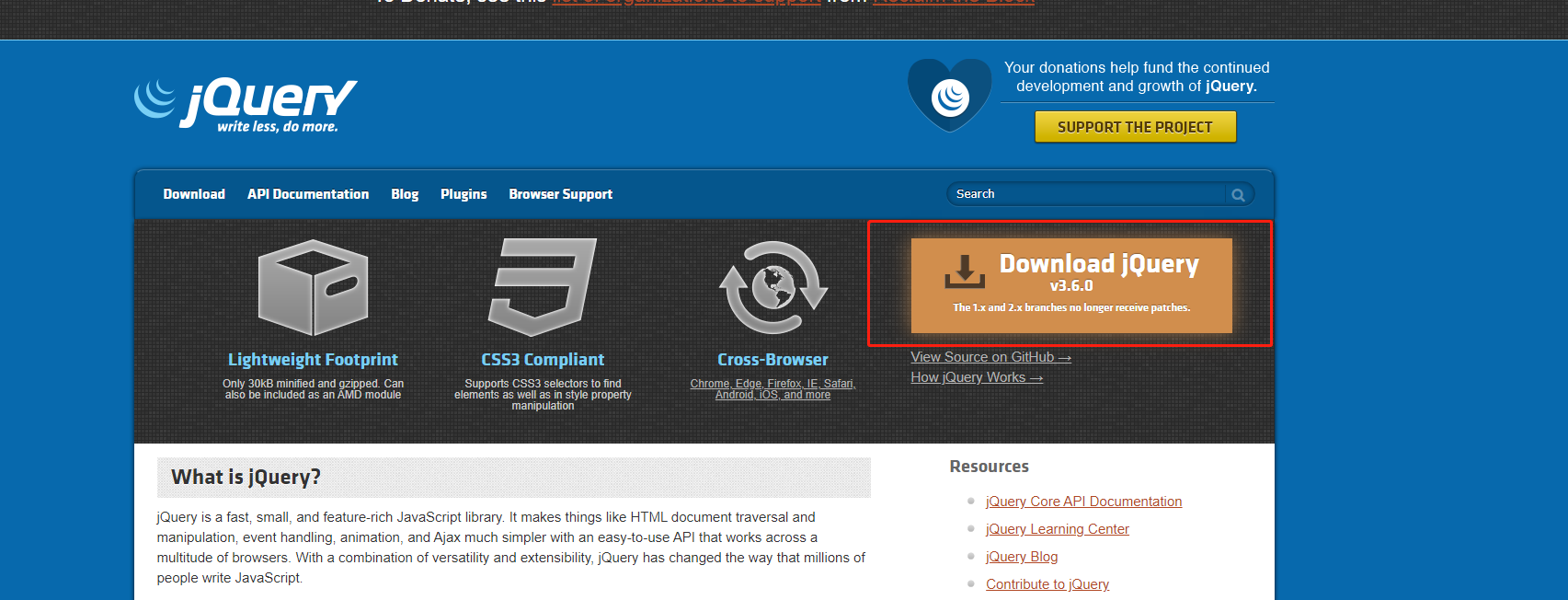Image resolution: width=1568 pixels, height=600 pixels.
Task: Open API Documentation in navigation
Action: point(308,194)
